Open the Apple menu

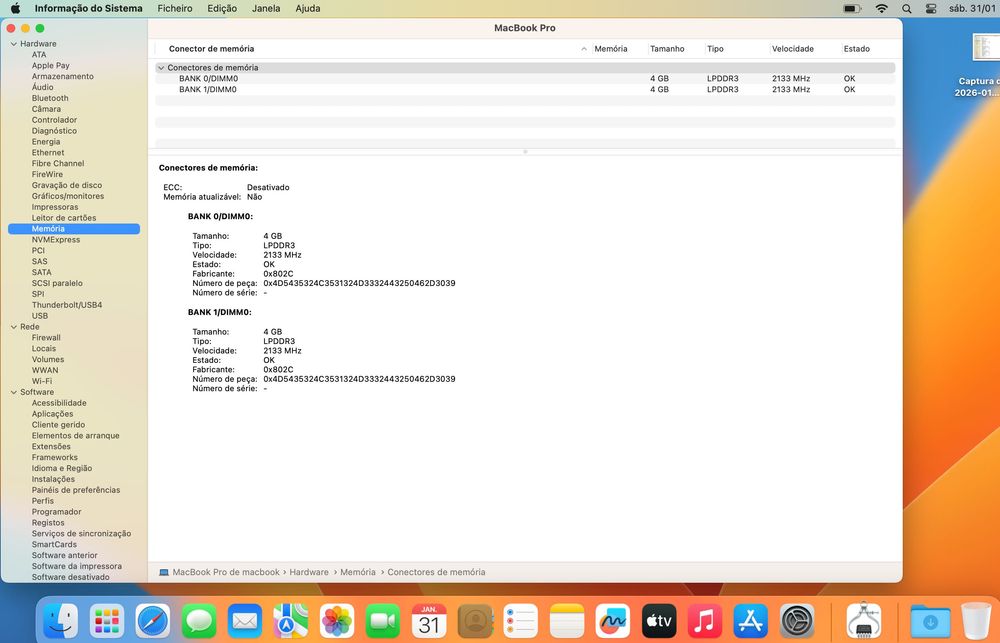pyautogui.click(x=15, y=8)
